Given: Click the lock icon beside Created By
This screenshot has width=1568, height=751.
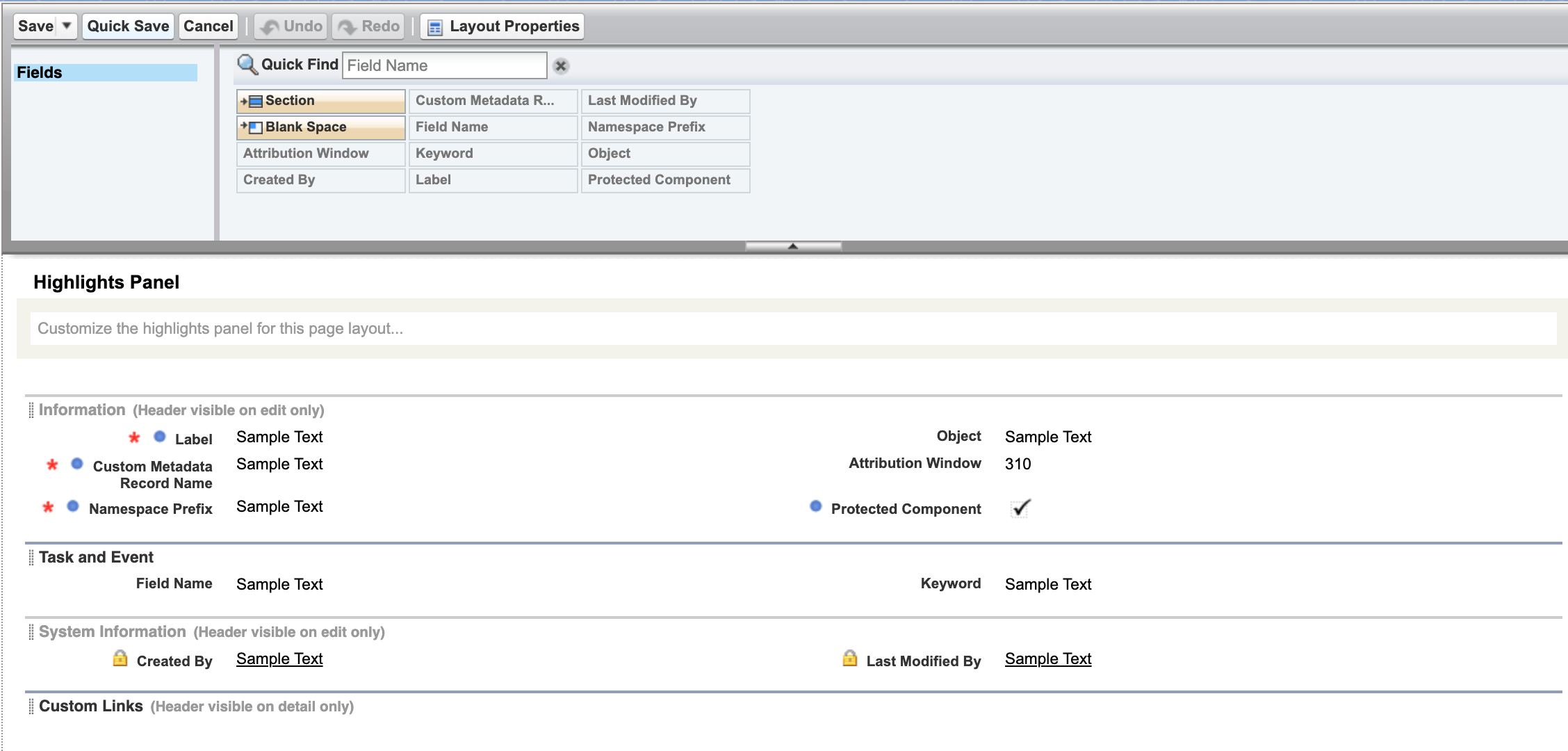Looking at the screenshot, I should 122,657.
